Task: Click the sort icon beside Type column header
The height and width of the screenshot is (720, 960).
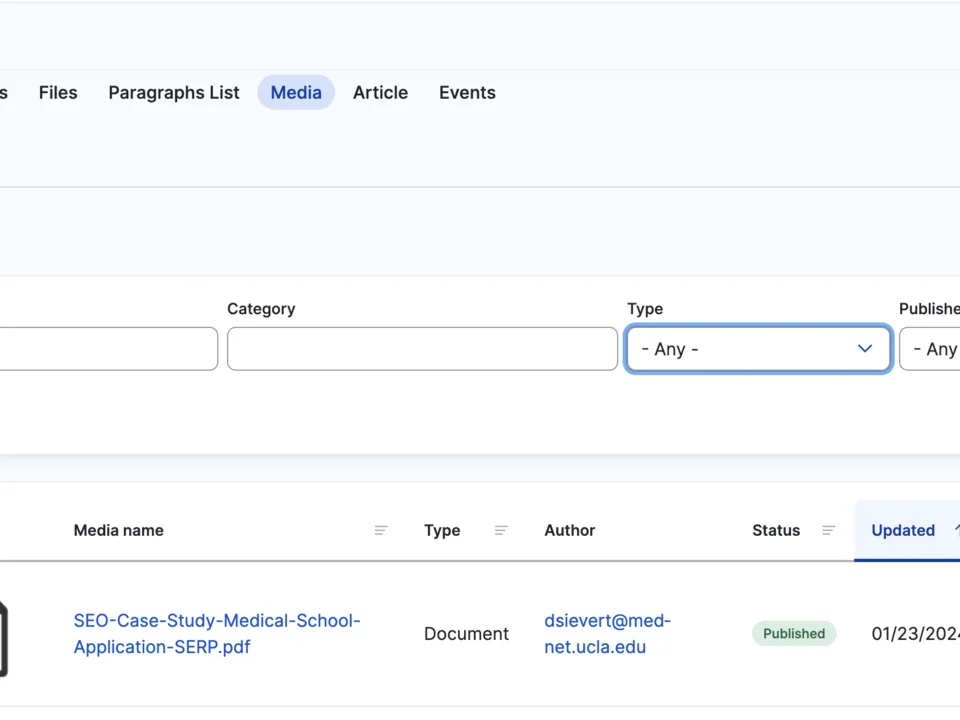Action: coord(501,530)
